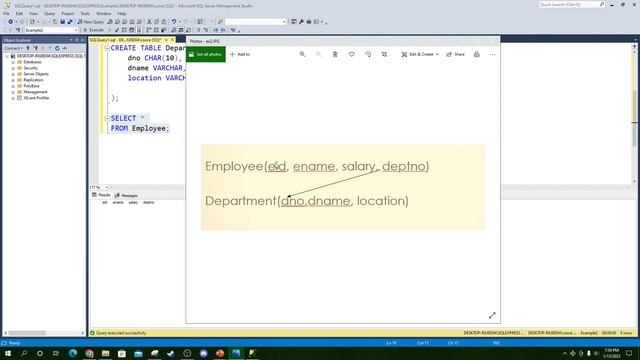Add photo to favorites with heart icon
The height and width of the screenshot is (360, 640).
351,54
